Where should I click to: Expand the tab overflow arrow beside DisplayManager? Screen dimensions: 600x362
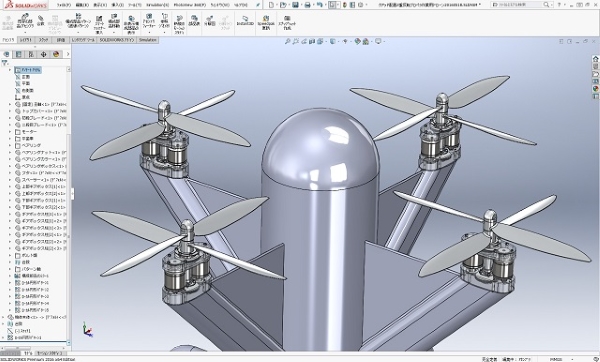coord(68,54)
